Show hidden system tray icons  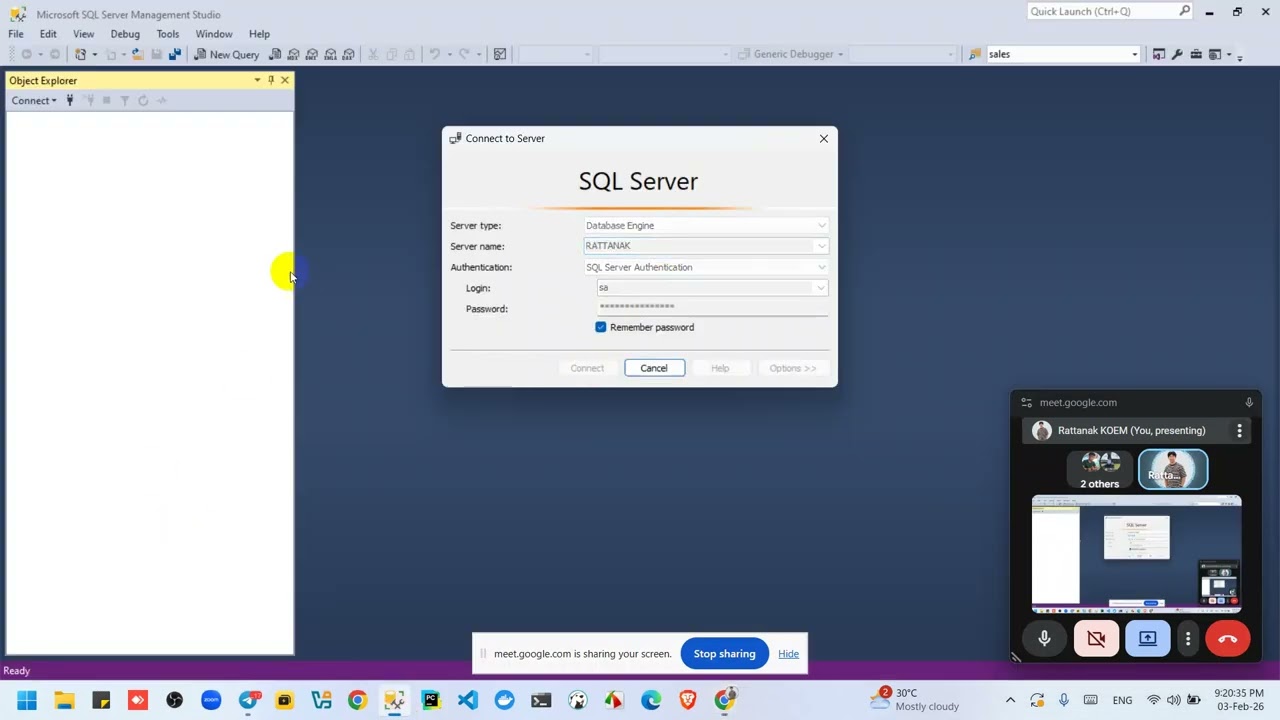coord(1010,700)
